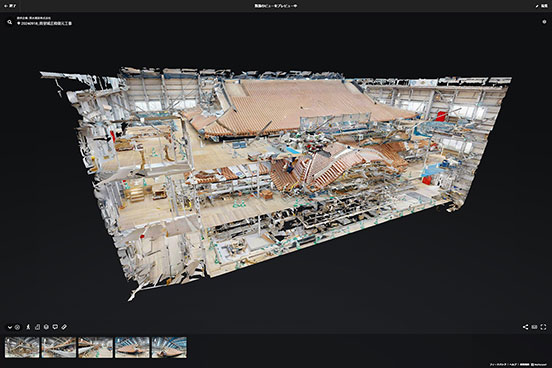The width and height of the screenshot is (552, 368).
Task: Select the fifth highlight reel thumbnail
Action: coord(169,347)
